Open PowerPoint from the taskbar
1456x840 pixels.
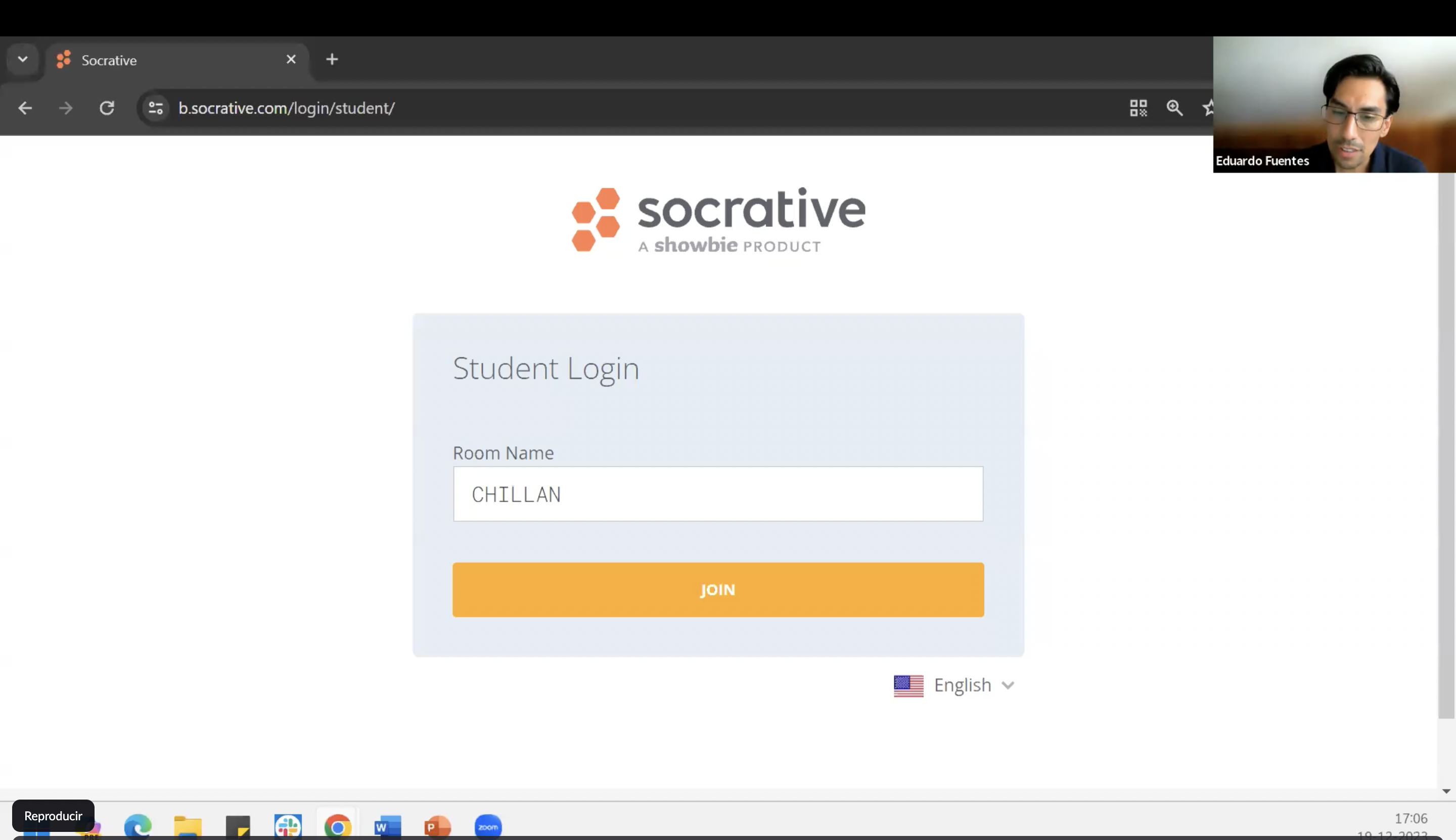(437, 826)
